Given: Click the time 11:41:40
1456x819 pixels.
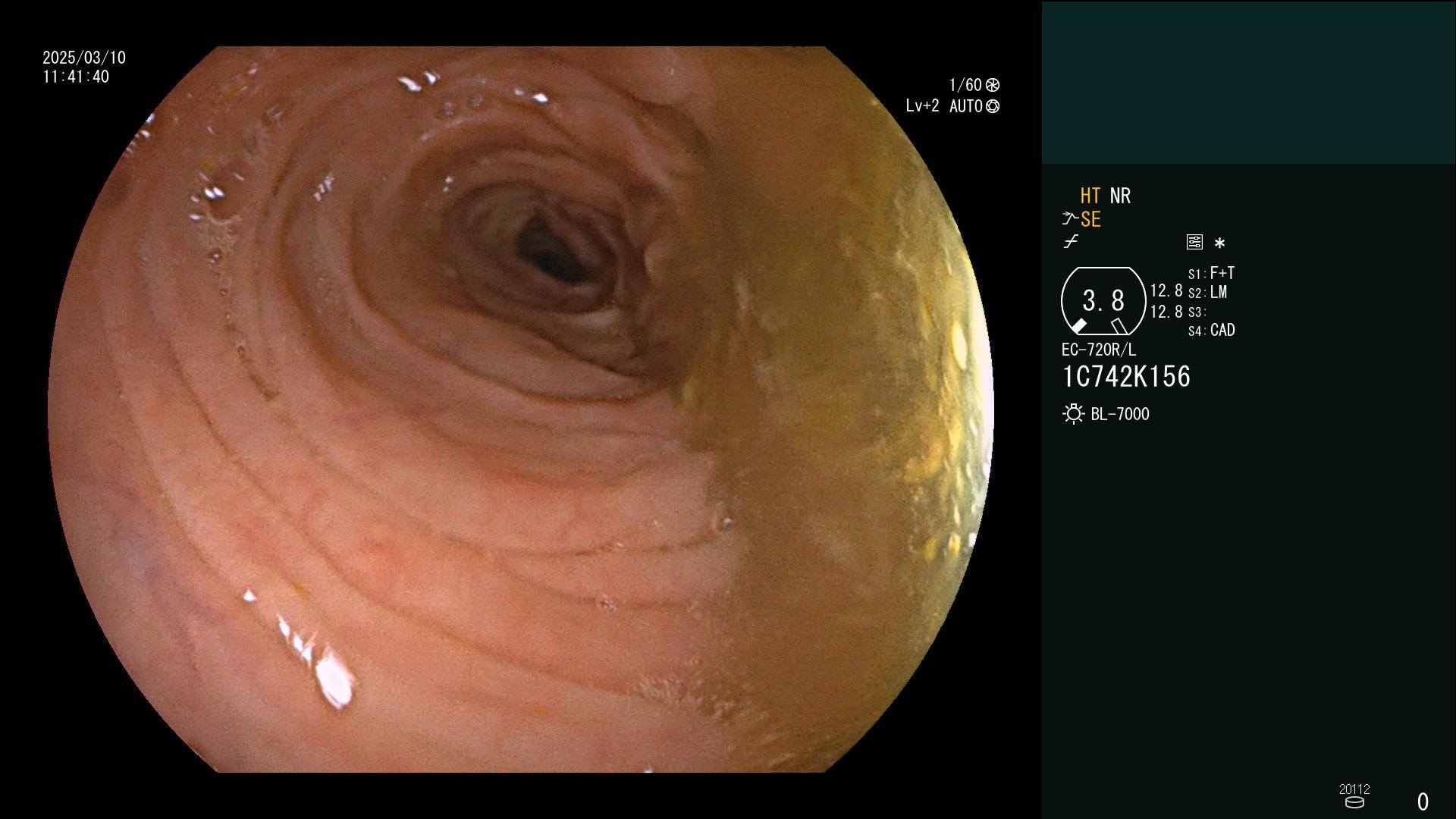Looking at the screenshot, I should tap(76, 77).
